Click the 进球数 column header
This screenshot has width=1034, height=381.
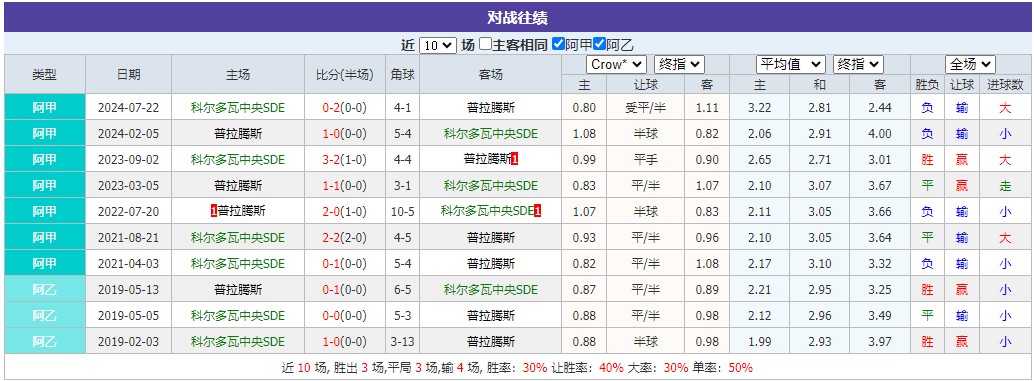[x=1005, y=84]
